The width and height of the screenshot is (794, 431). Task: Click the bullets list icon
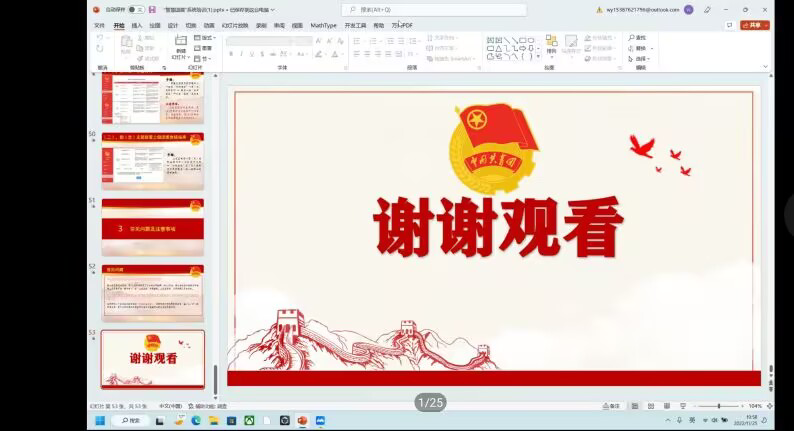(x=357, y=41)
